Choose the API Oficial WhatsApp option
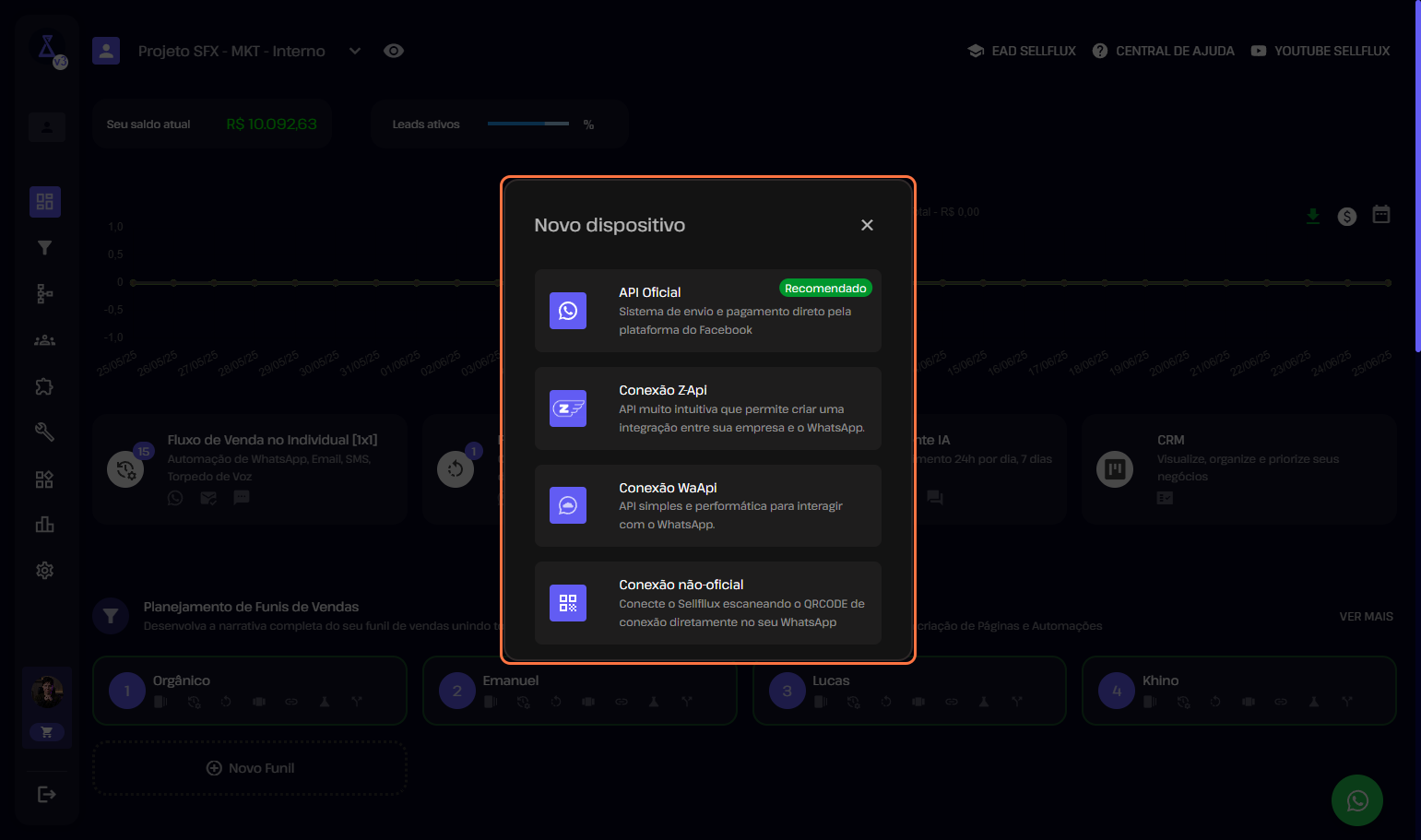This screenshot has width=1421, height=840. point(707,311)
